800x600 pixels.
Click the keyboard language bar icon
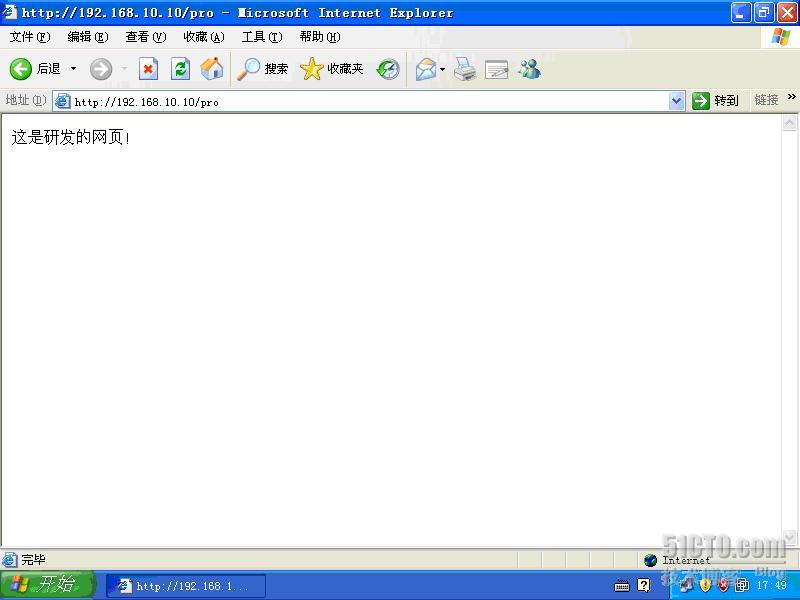pos(621,586)
